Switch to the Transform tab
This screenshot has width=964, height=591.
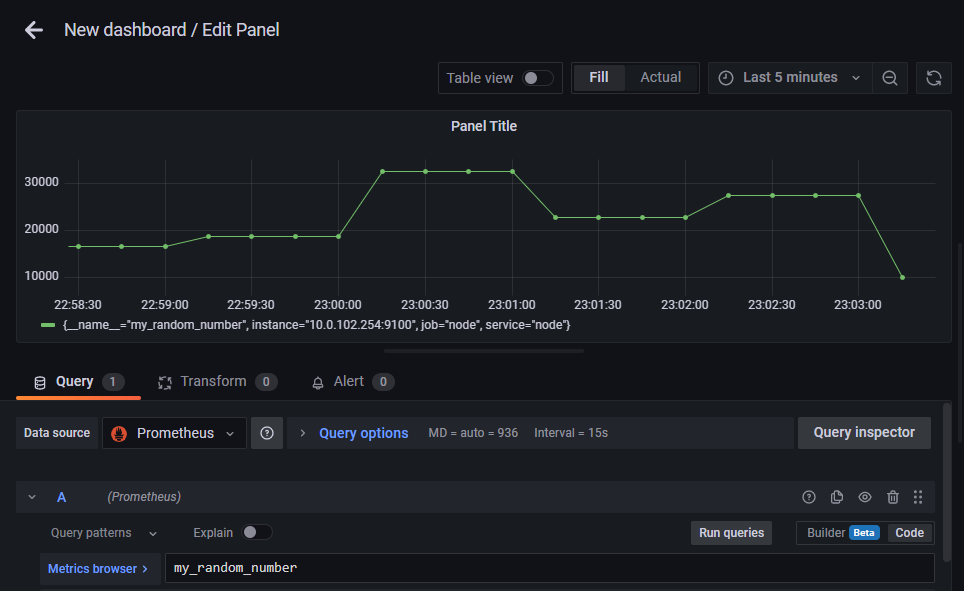tap(218, 382)
